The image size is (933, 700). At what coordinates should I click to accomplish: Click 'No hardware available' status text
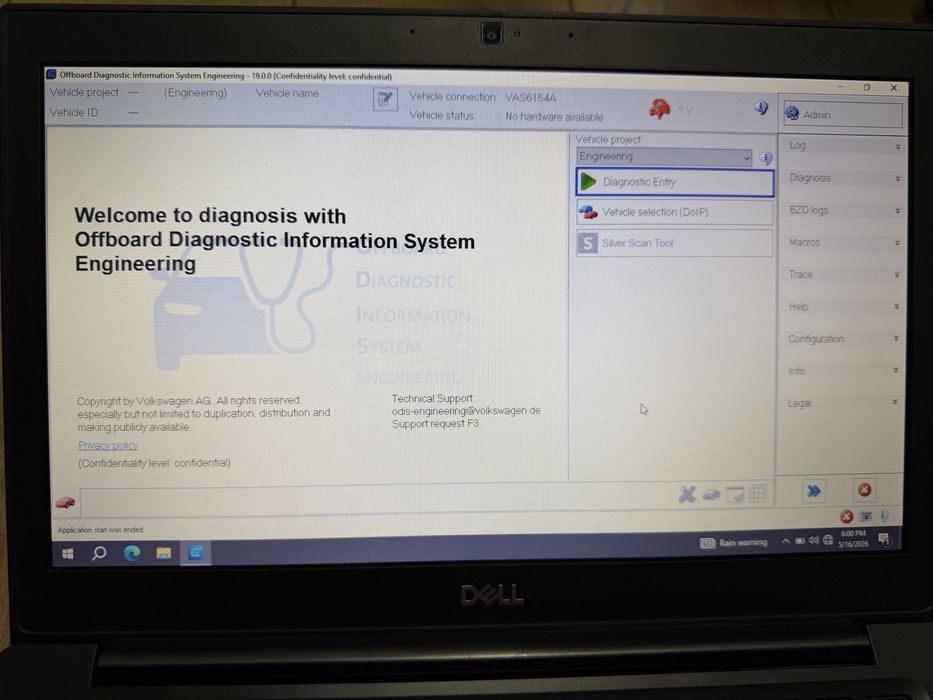[x=554, y=117]
